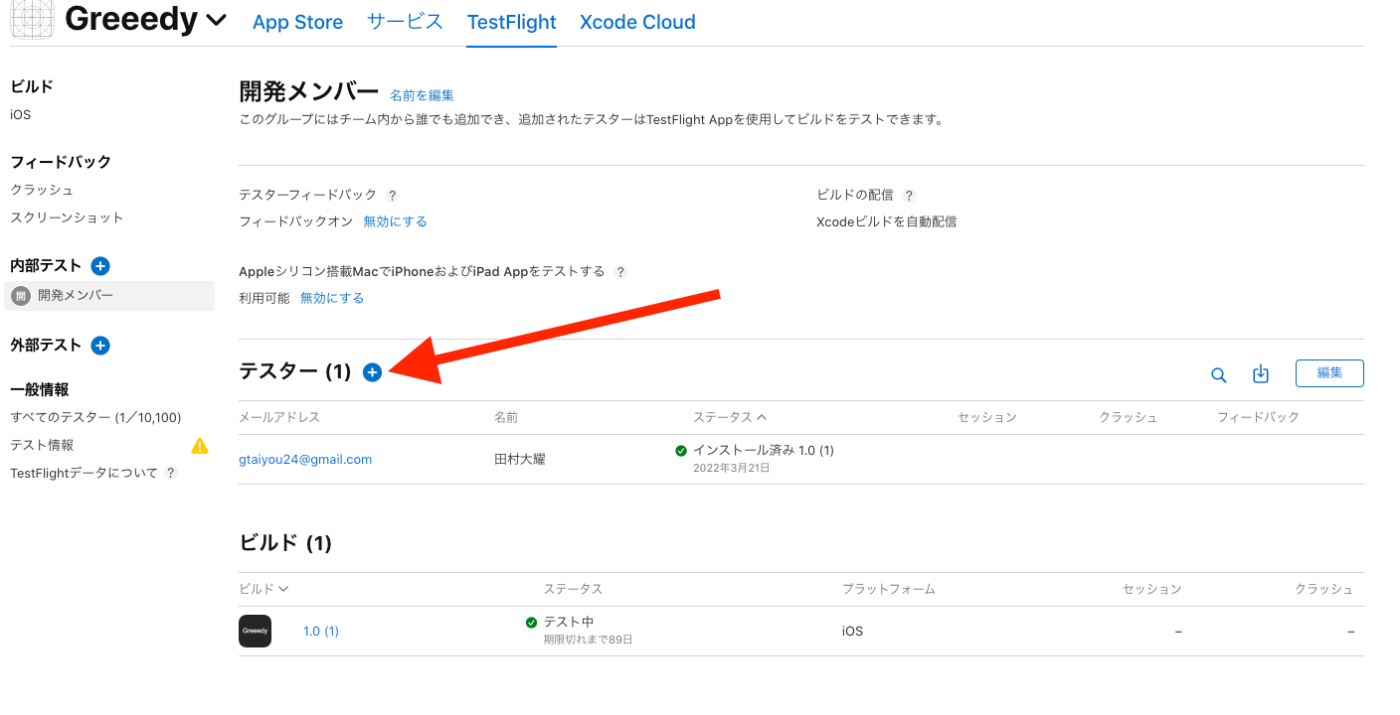Open スクリーンショット feedback in sidebar

click(67, 218)
